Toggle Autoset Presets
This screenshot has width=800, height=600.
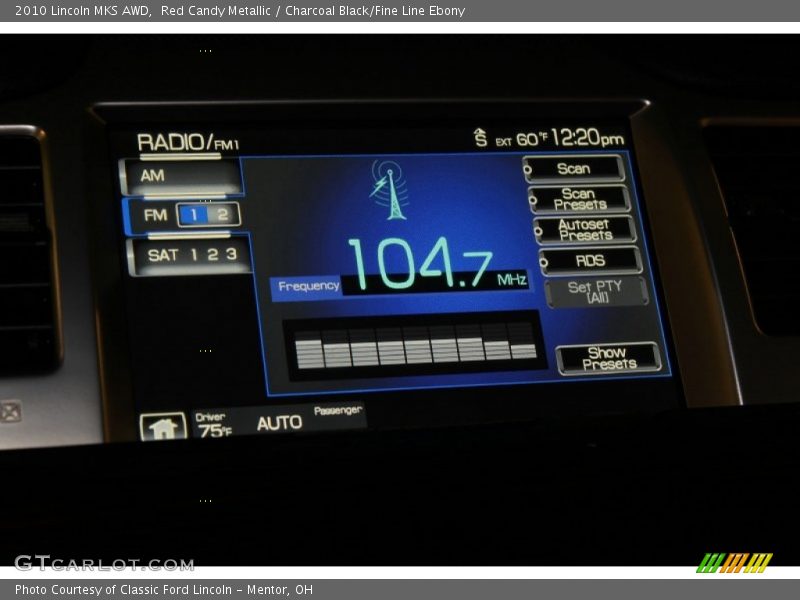[x=585, y=230]
